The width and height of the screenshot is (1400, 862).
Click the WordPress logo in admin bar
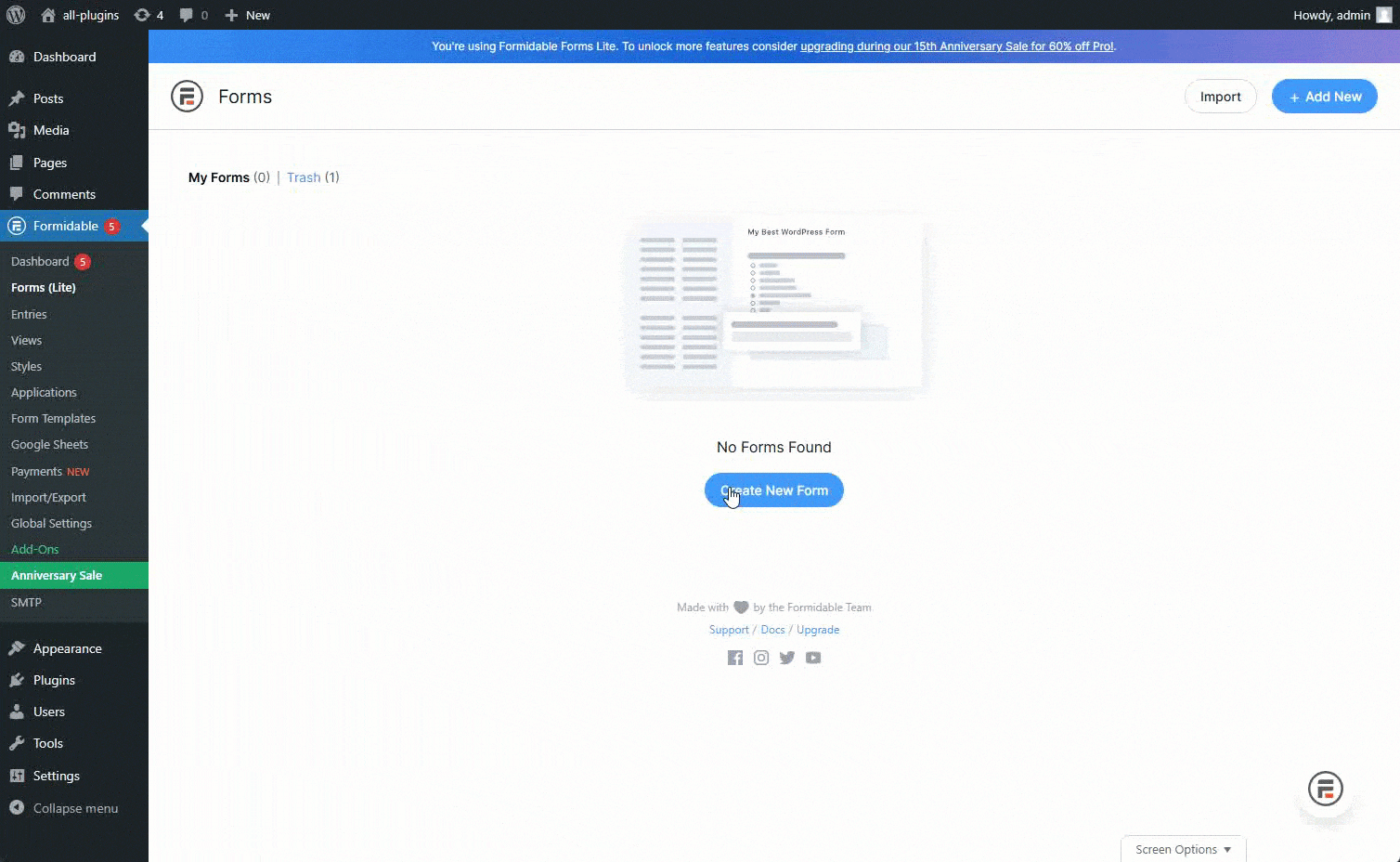click(x=15, y=15)
